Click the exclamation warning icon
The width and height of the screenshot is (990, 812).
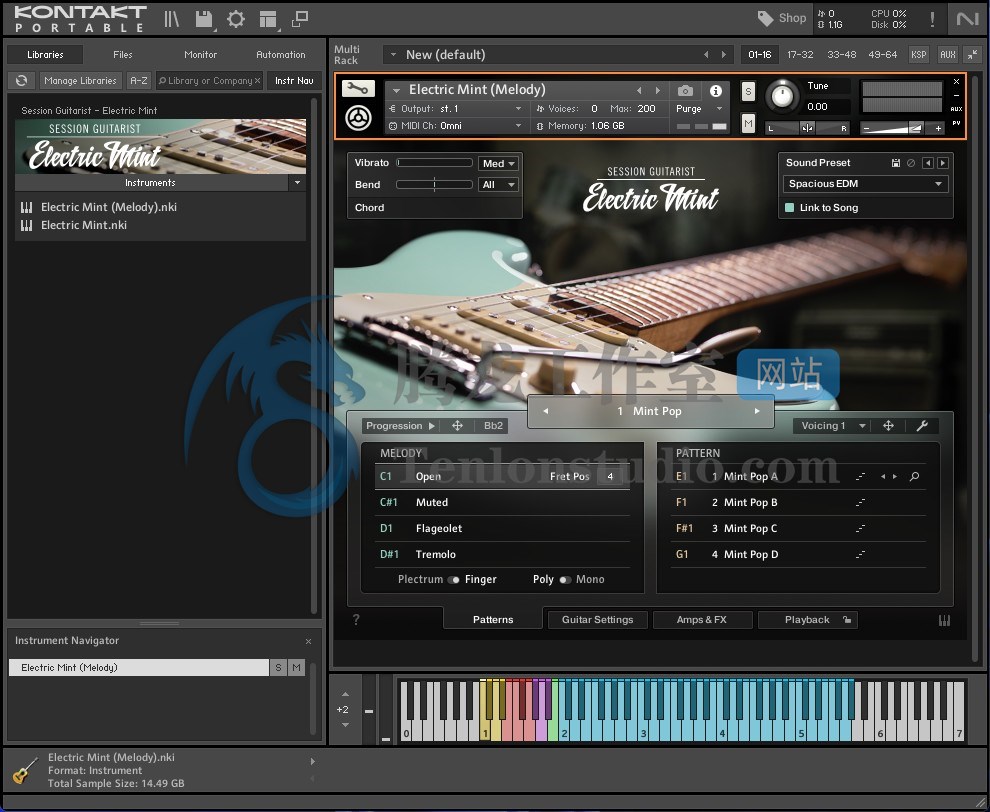click(x=933, y=19)
